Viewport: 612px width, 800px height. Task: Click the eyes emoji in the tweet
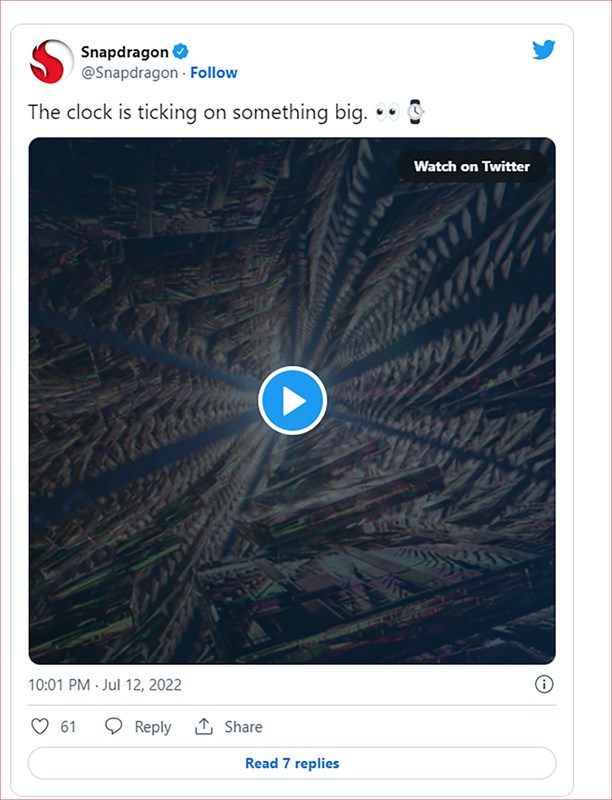(x=387, y=112)
